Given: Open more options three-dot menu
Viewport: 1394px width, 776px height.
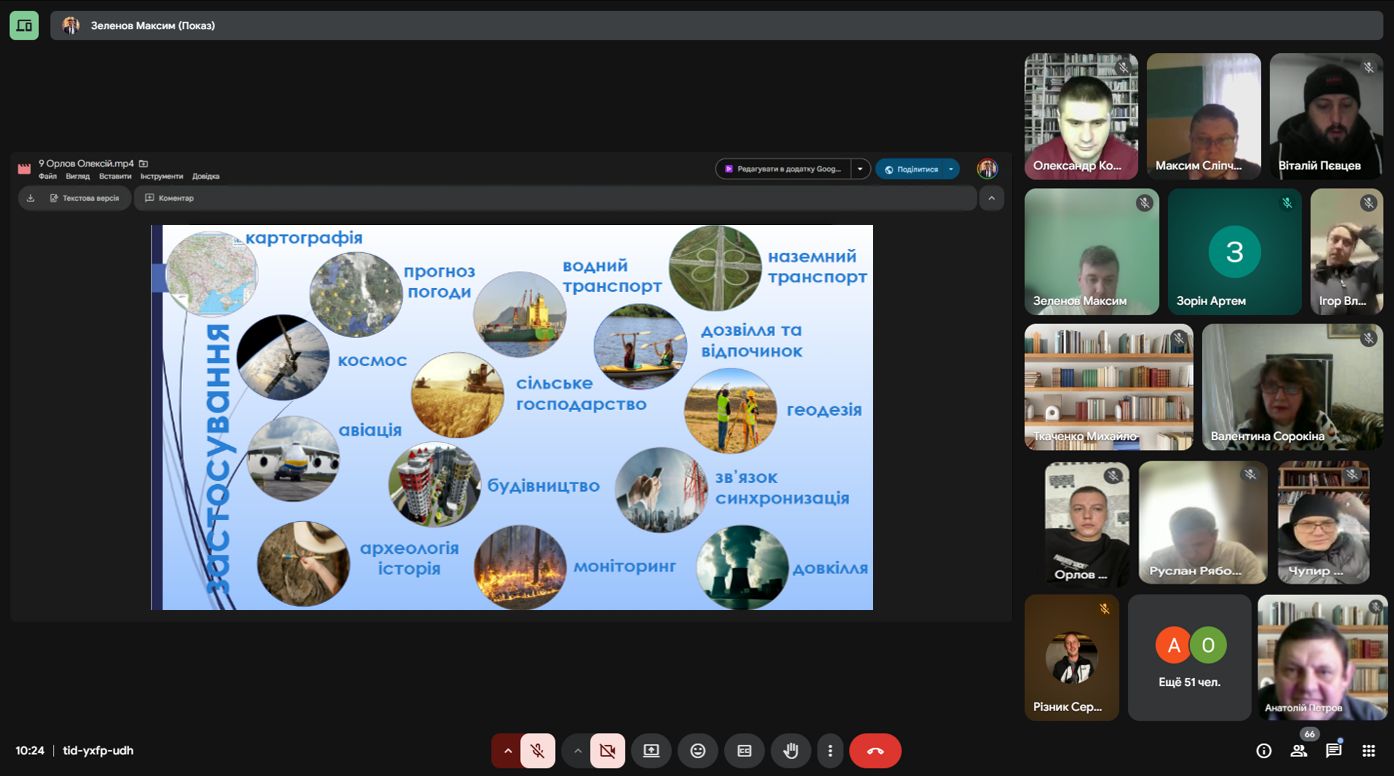Looking at the screenshot, I should coord(830,751).
